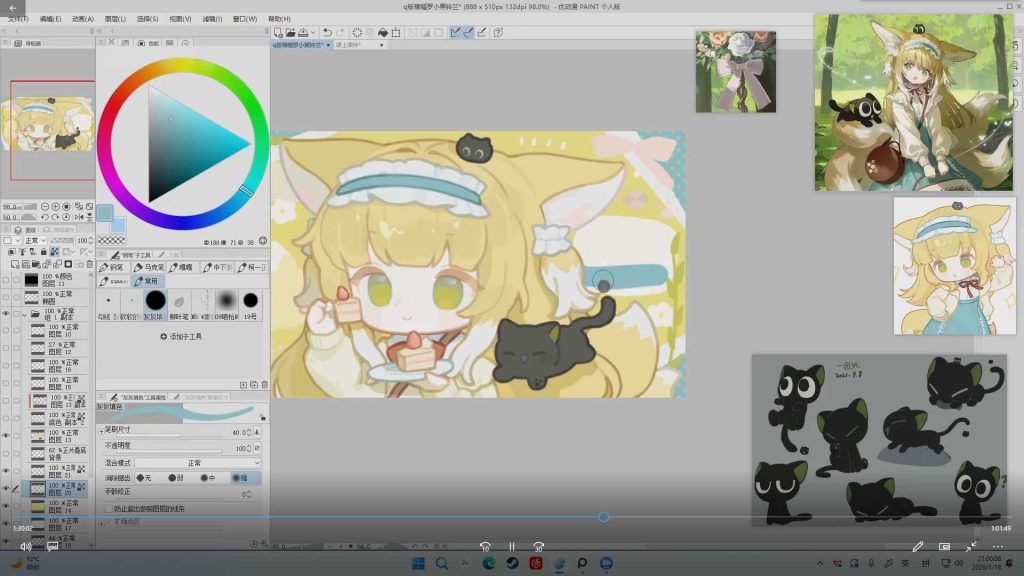This screenshot has height=576, width=1024.
Task: Click the transparent color checker swatch
Action: 112,240
